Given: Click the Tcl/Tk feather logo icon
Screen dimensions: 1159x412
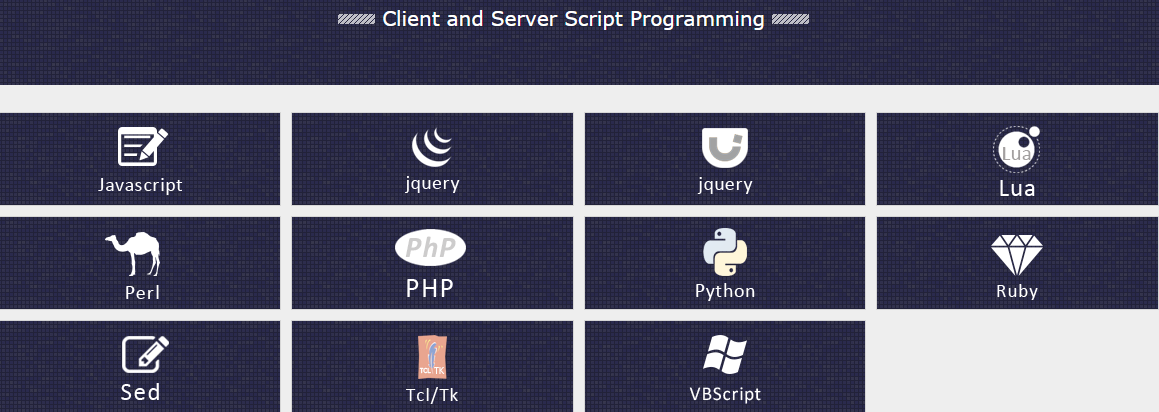Looking at the screenshot, I should (x=432, y=357).
